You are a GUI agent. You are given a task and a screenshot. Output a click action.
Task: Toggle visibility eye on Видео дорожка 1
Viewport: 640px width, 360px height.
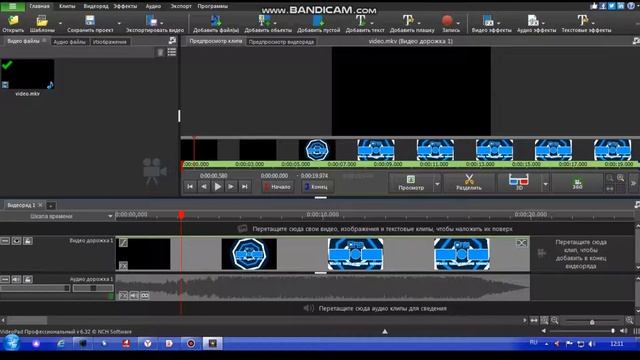(x=16, y=241)
